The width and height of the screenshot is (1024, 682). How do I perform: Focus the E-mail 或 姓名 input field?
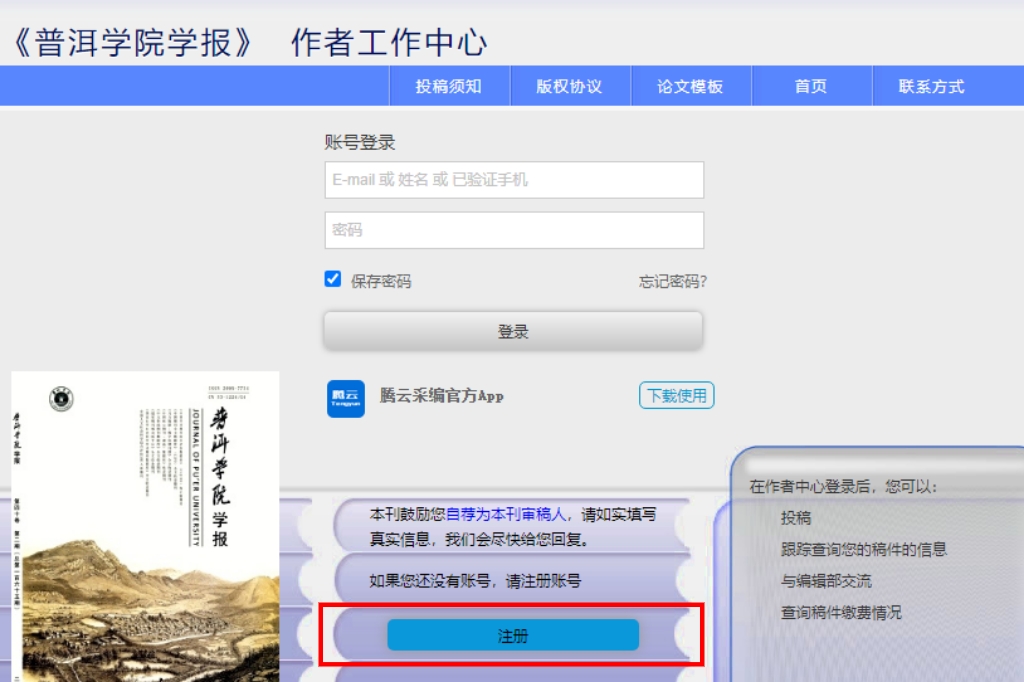[514, 180]
